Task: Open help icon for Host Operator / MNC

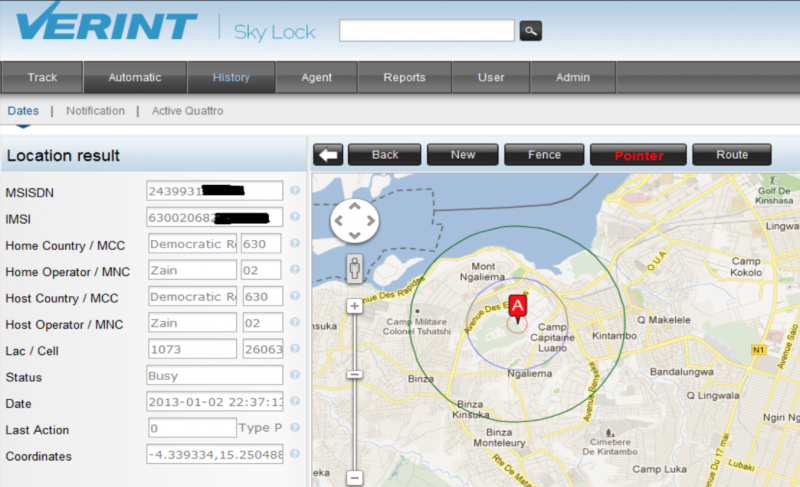Action: (295, 322)
